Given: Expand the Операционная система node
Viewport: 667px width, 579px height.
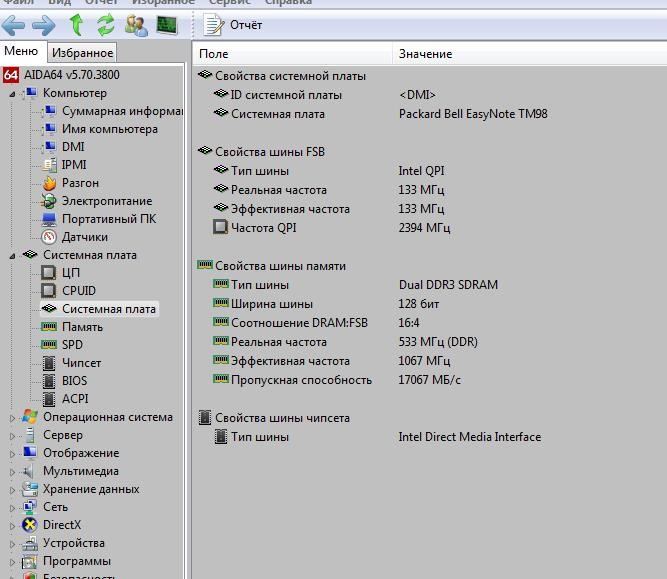Looking at the screenshot, I should (13, 417).
